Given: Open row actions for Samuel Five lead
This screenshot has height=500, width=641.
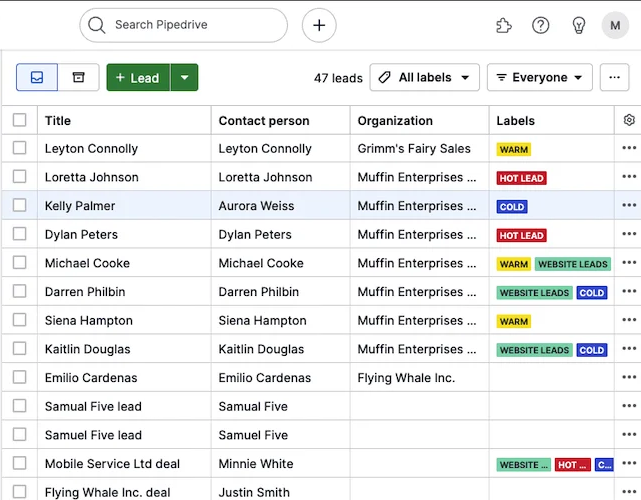Looking at the screenshot, I should (x=629, y=434).
